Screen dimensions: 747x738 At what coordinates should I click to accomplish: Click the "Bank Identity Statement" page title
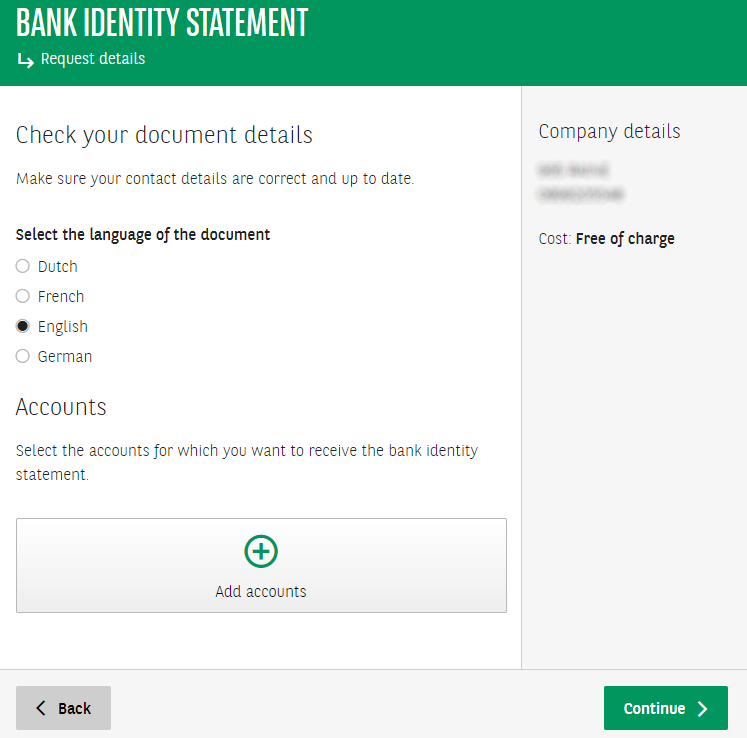click(162, 22)
